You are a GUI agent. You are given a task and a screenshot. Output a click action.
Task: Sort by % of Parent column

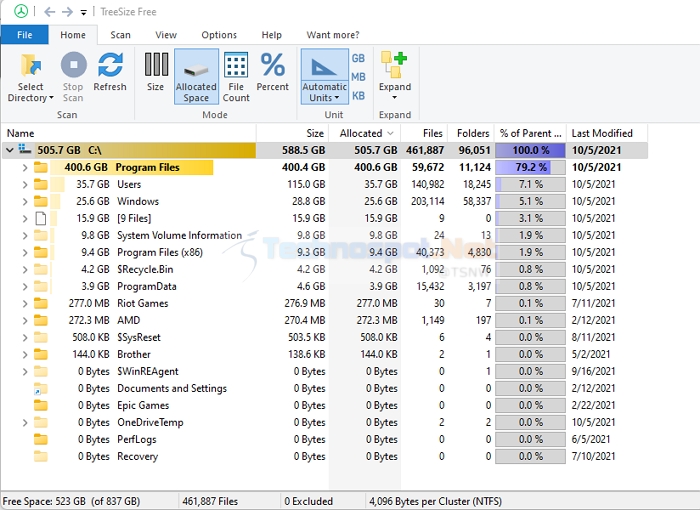coord(530,133)
